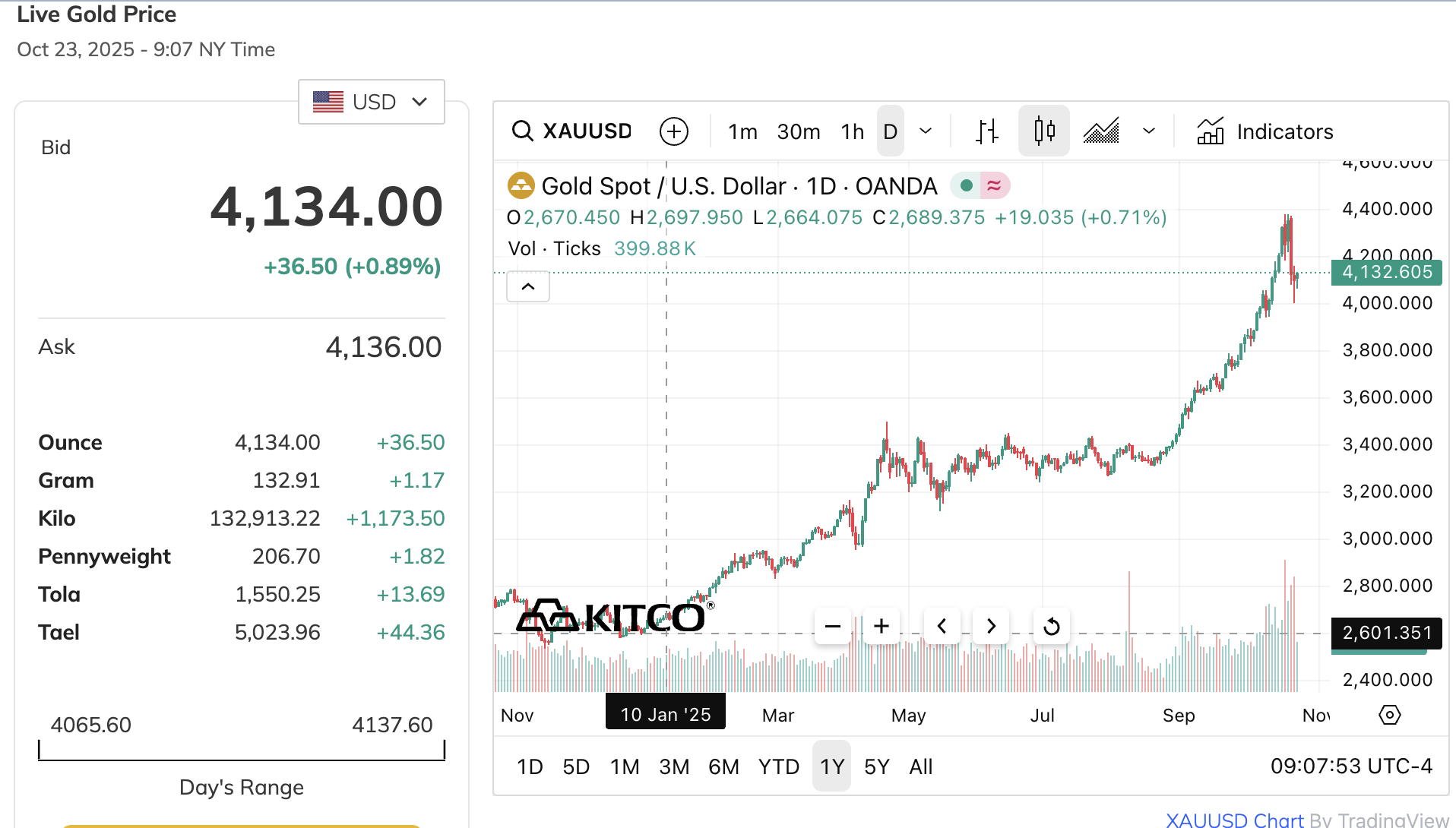1456x828 pixels.
Task: Click the compare or add symbol plus icon
Action: [673, 131]
